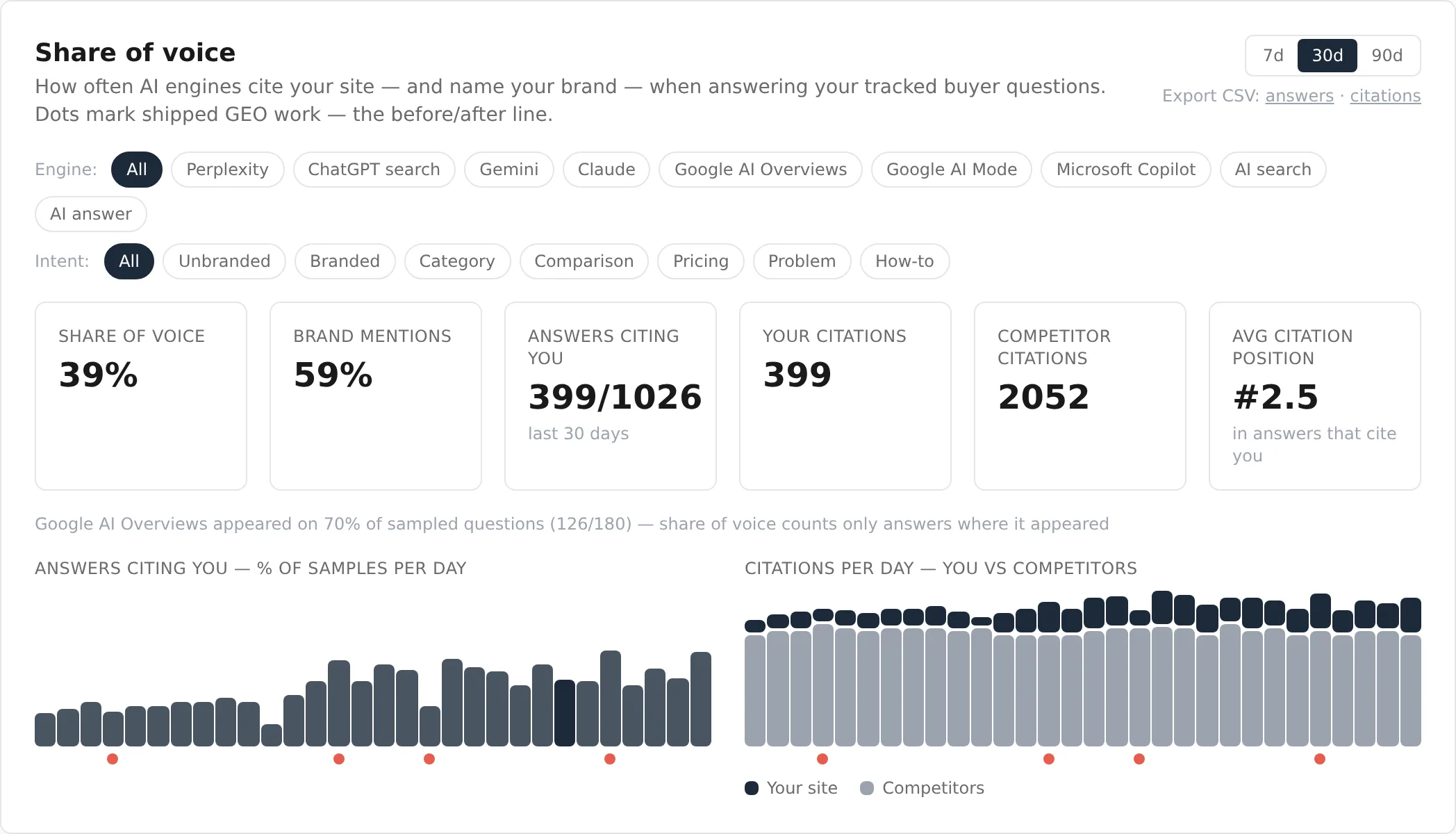Open the Brand Mentions 59% card
Image resolution: width=1456 pixels, height=834 pixels.
coord(376,396)
